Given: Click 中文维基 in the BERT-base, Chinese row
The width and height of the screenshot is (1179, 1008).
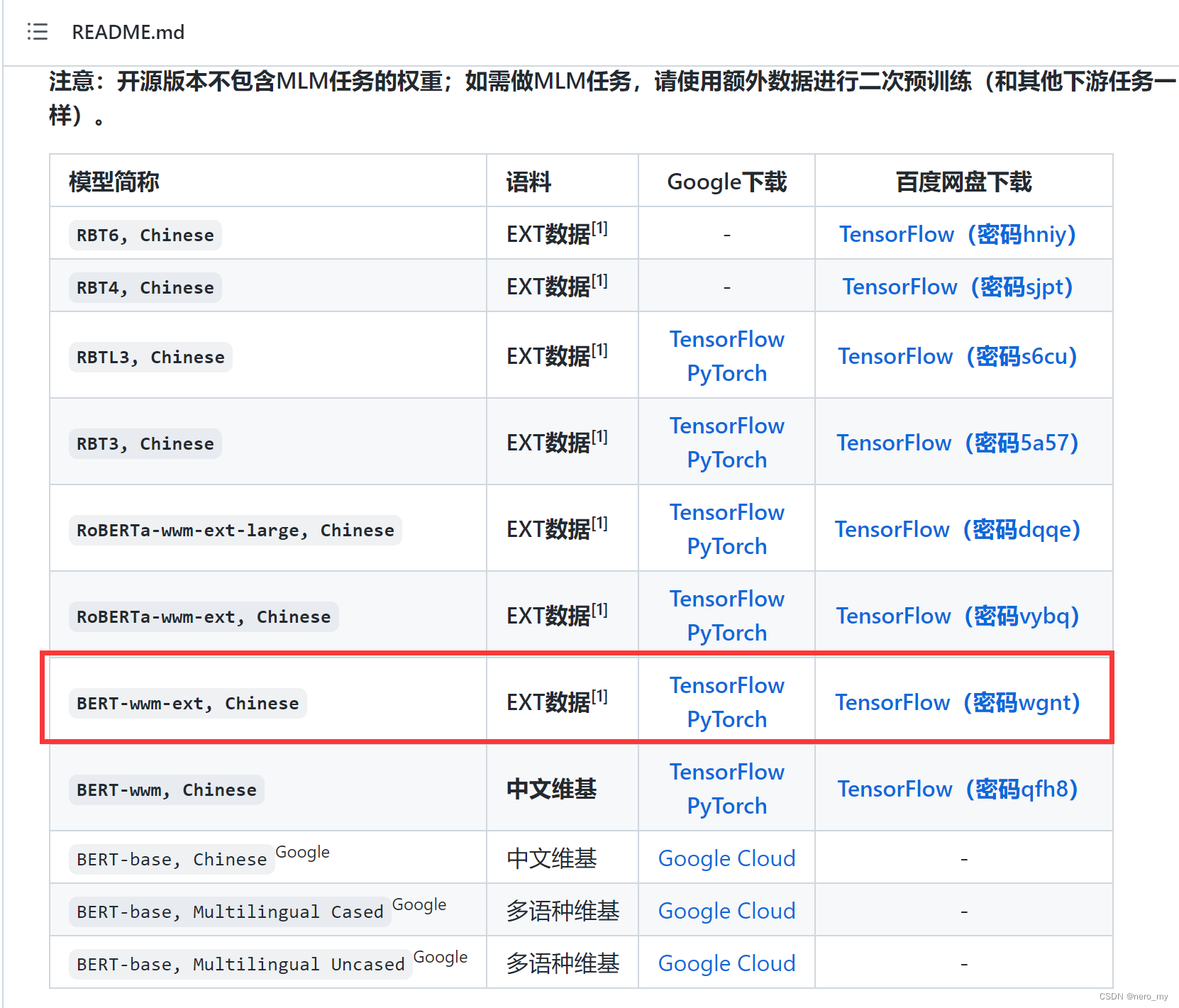Looking at the screenshot, I should pos(552,858).
